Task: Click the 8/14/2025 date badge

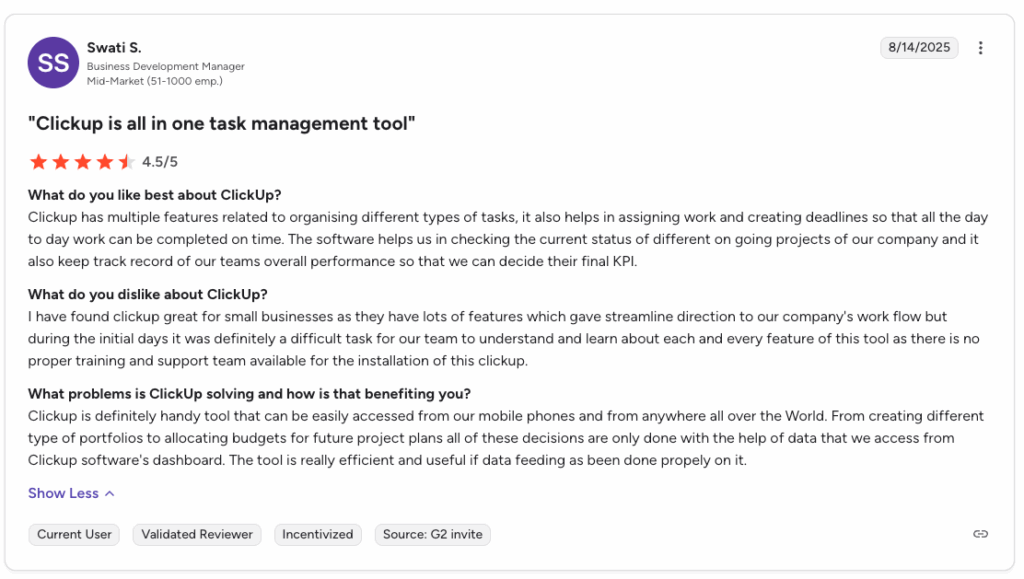Action: (x=919, y=48)
